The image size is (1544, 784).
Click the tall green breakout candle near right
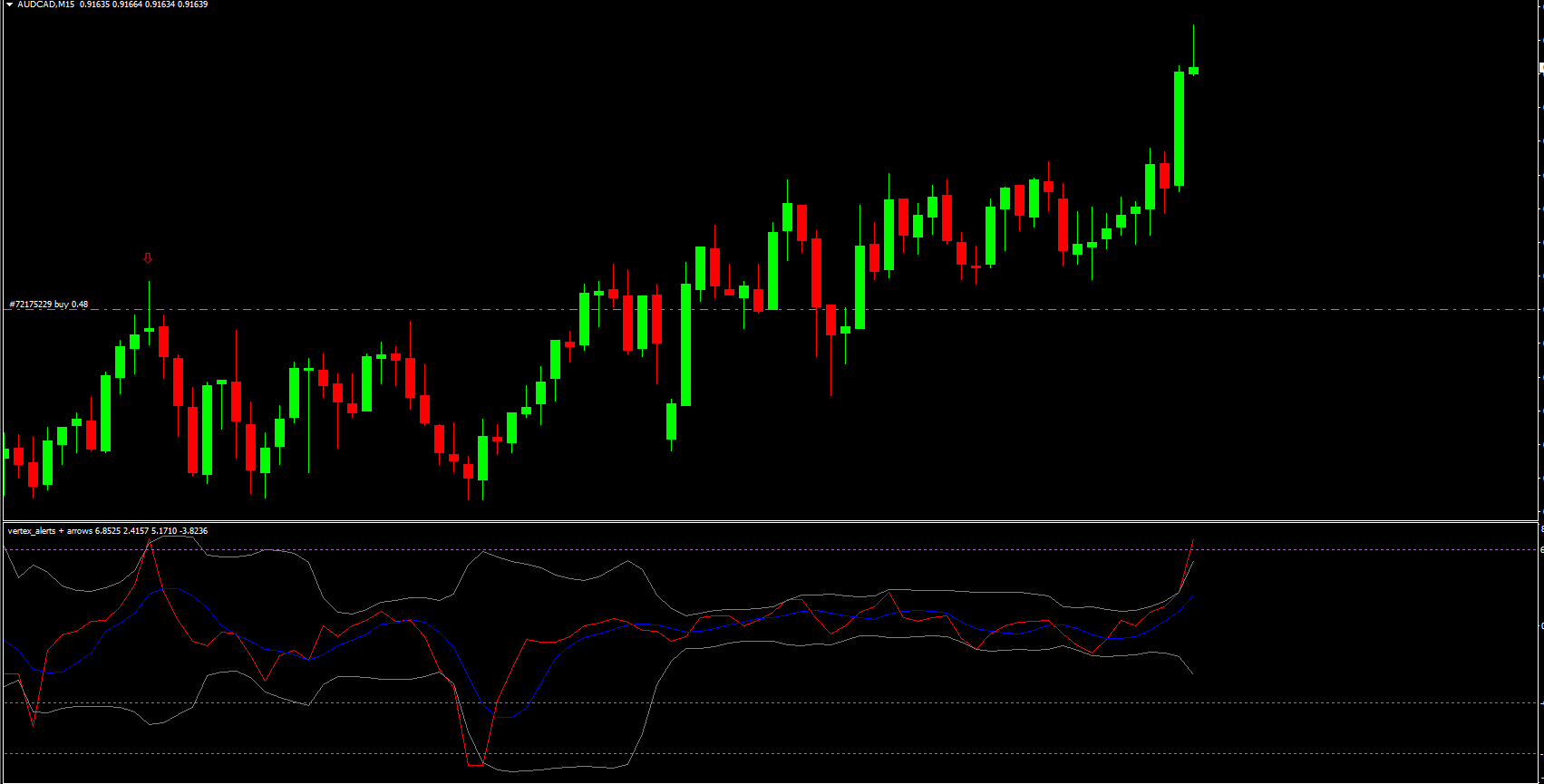coord(1179,129)
